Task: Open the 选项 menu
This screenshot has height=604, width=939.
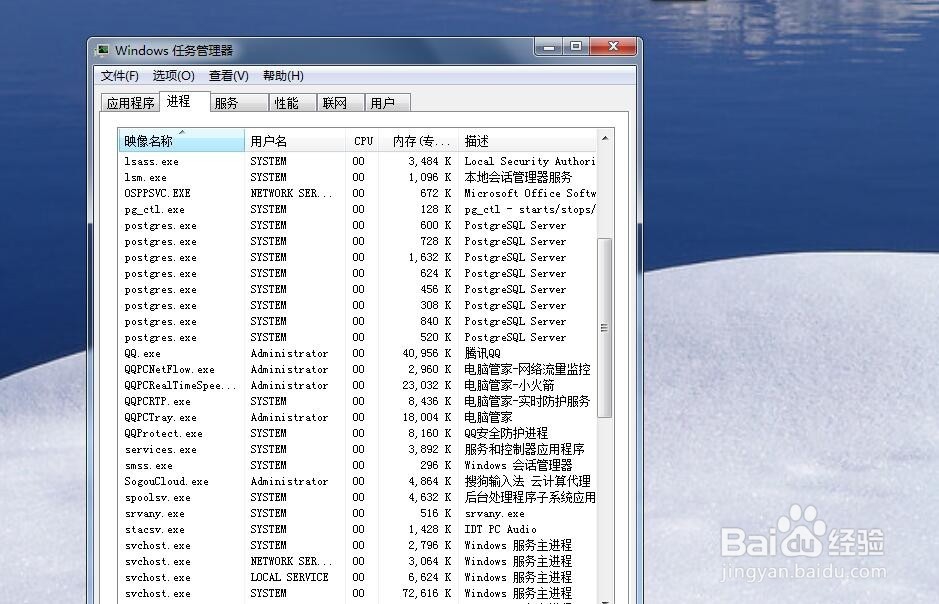Action: pyautogui.click(x=171, y=75)
